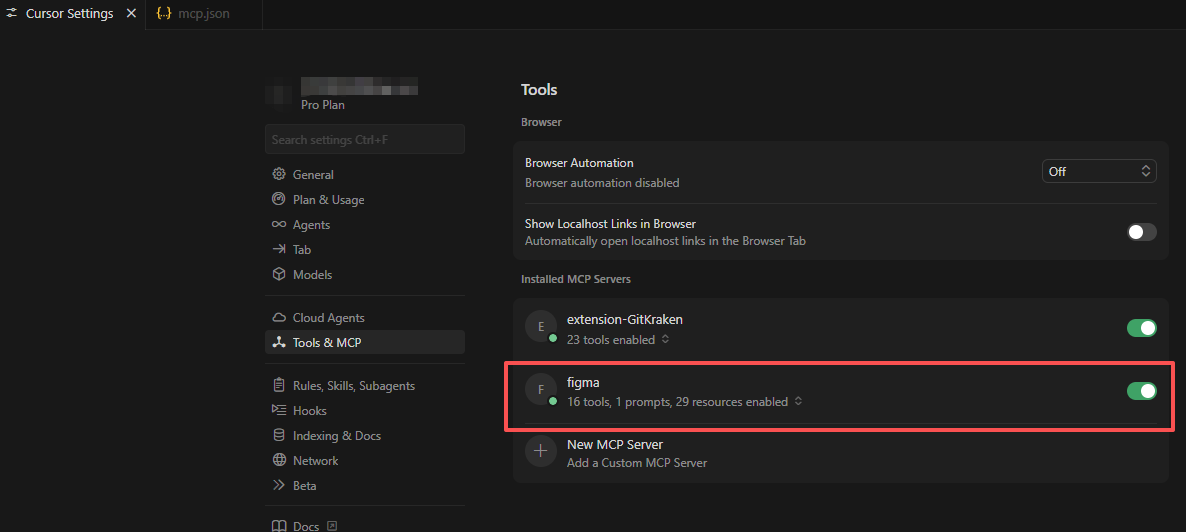This screenshot has width=1186, height=532.
Task: Open Network settings section
Action: pos(365,461)
